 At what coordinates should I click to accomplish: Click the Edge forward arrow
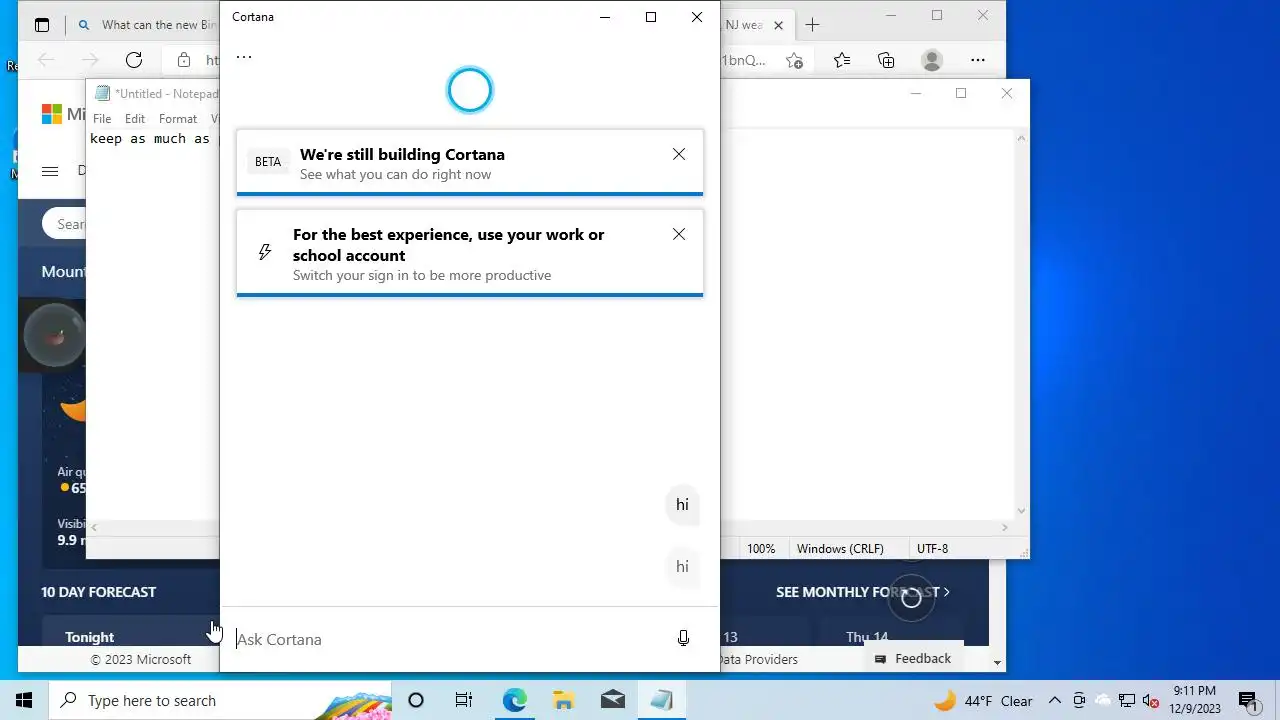point(90,60)
